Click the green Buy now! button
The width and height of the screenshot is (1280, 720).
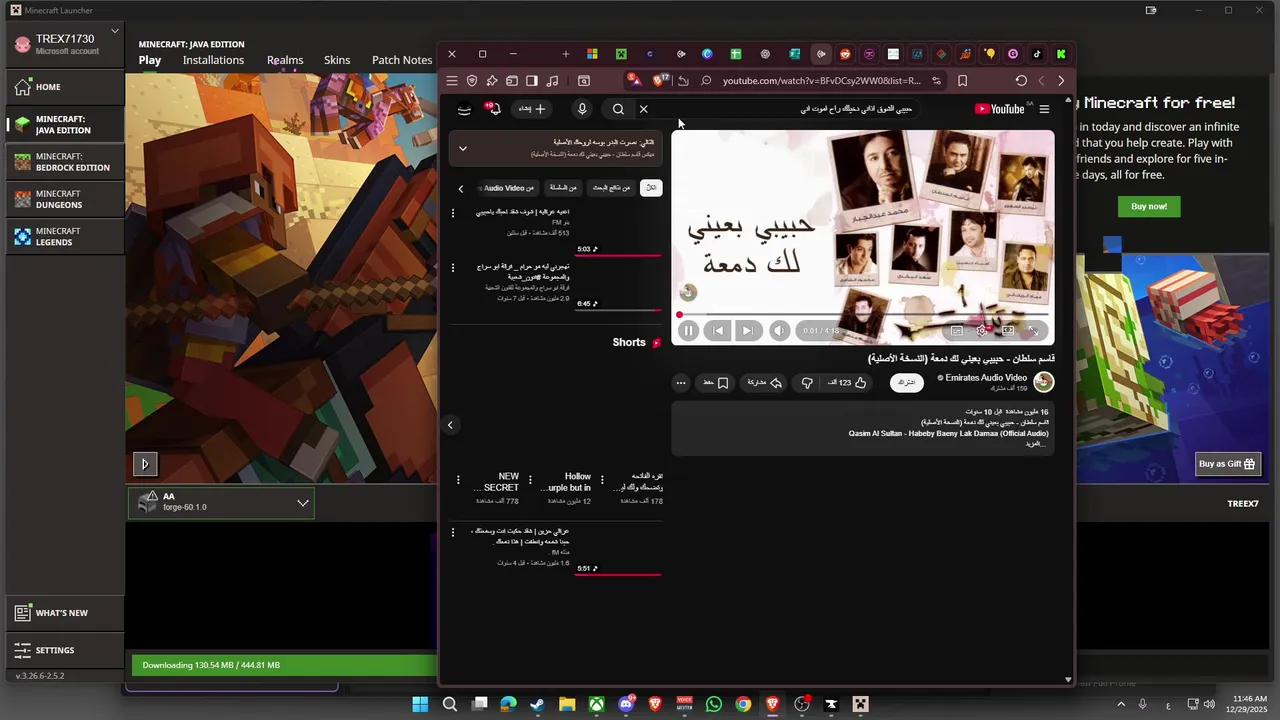point(1149,206)
